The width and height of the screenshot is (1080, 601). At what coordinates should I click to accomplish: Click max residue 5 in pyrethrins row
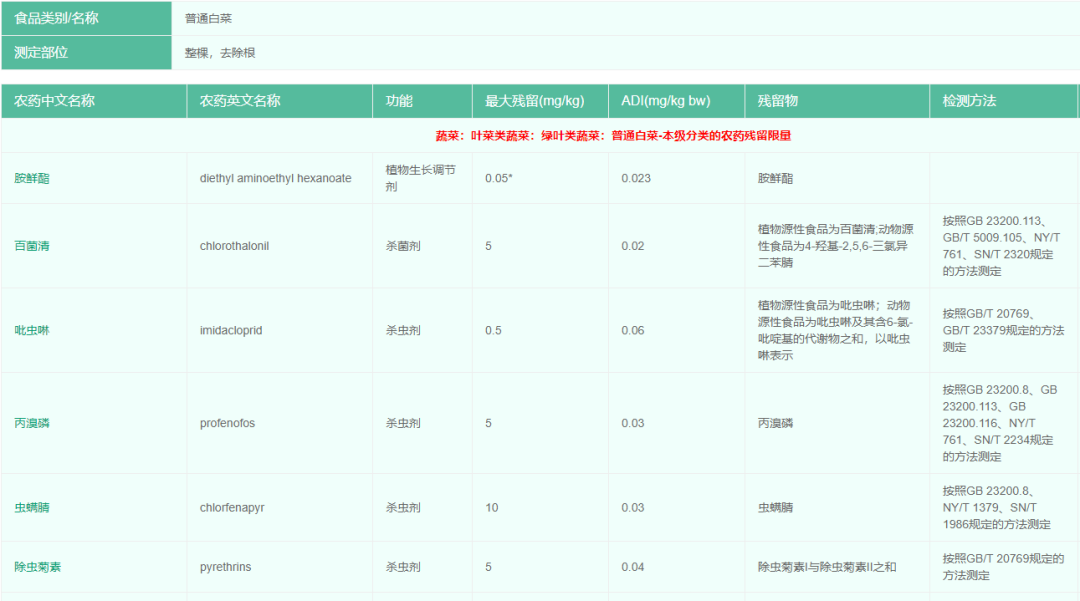point(488,567)
